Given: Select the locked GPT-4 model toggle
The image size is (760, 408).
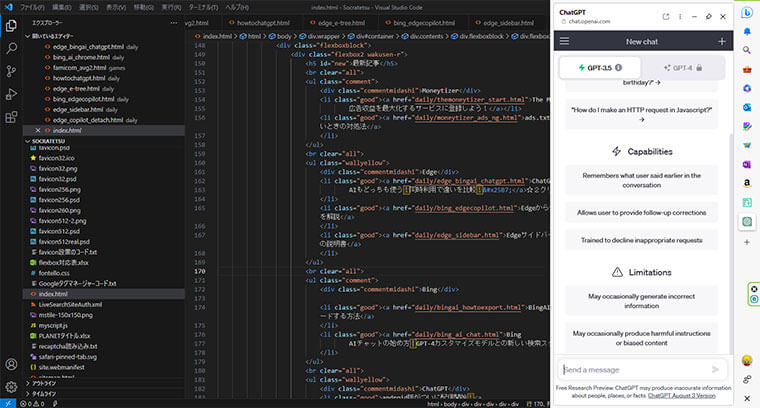Looking at the screenshot, I should (683, 68).
